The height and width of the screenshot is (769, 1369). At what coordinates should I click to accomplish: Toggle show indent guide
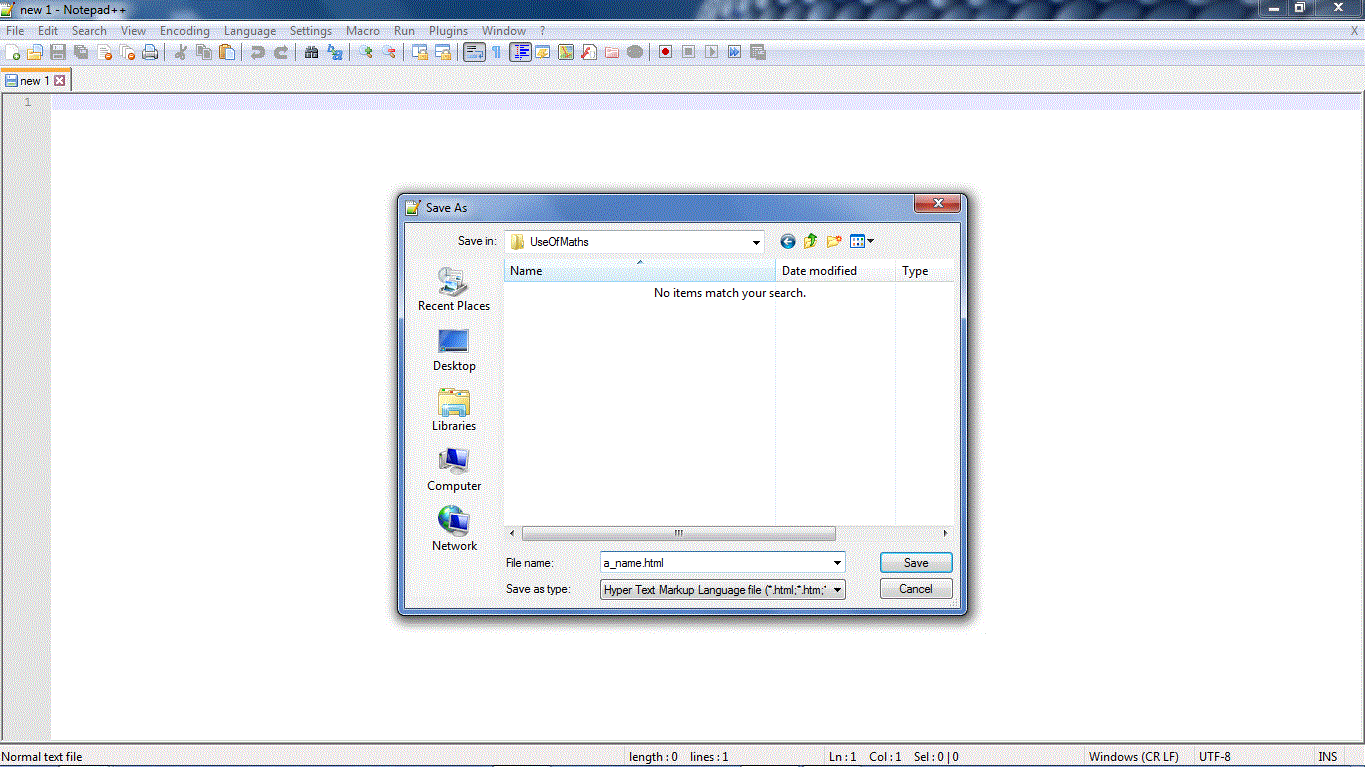click(520, 52)
